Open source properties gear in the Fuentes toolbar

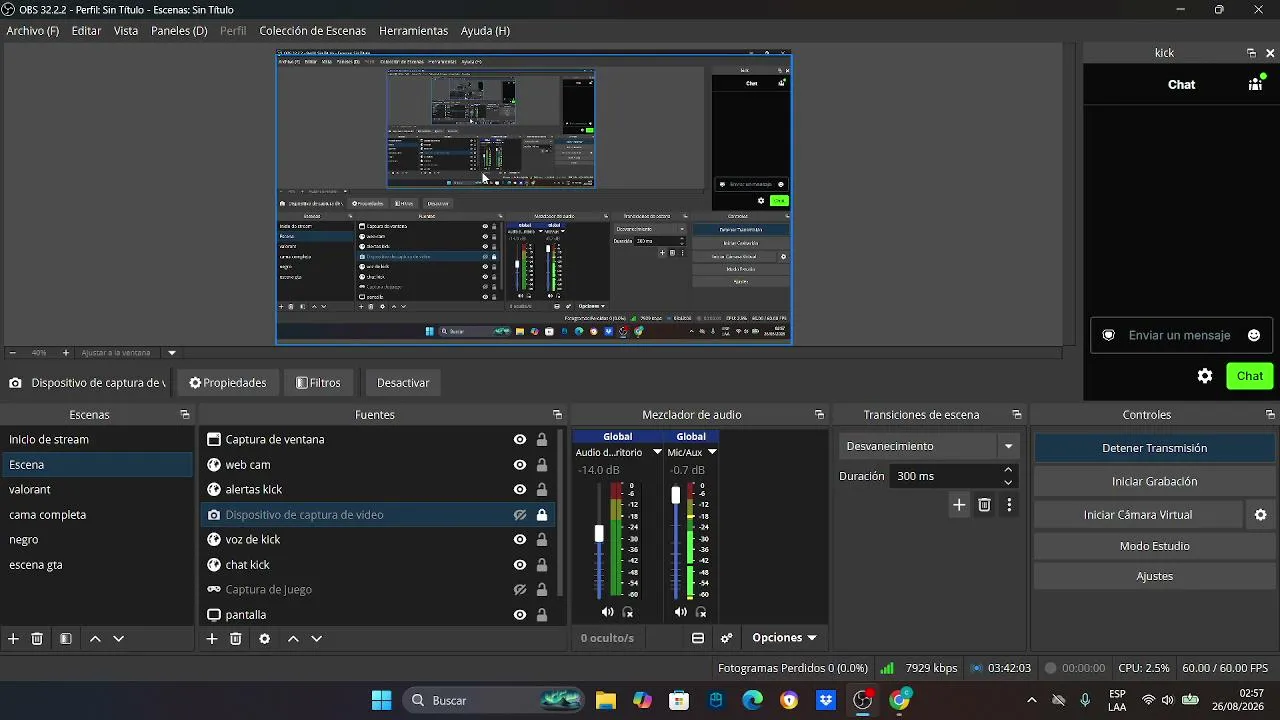point(264,638)
